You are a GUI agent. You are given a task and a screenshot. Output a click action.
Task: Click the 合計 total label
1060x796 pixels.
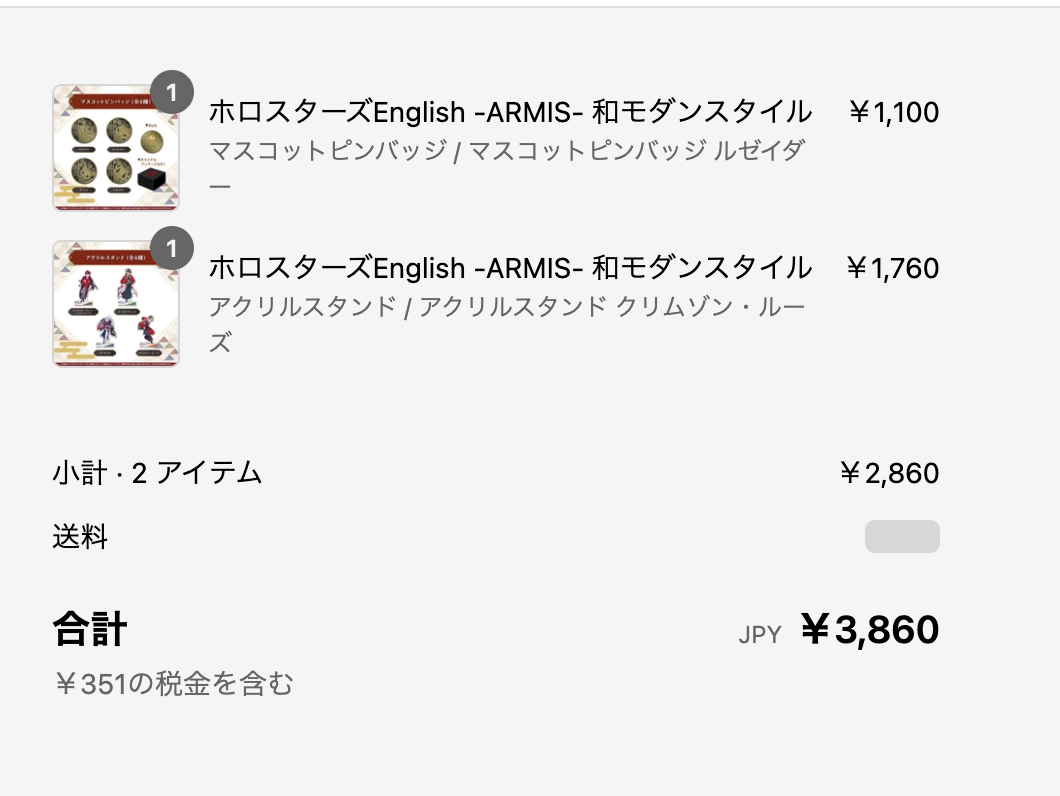pos(90,629)
